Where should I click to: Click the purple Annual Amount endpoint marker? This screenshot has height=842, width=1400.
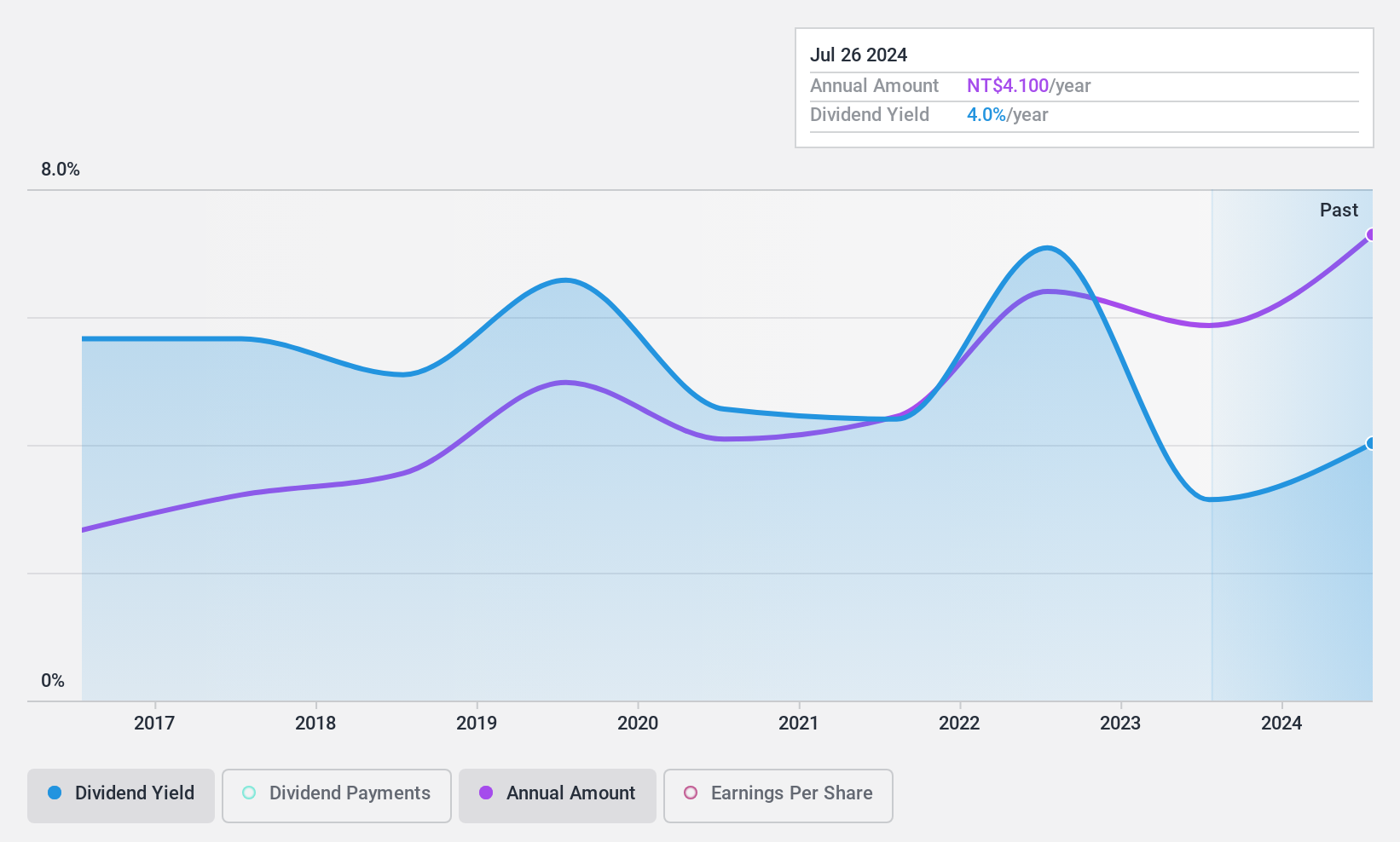point(1371,235)
